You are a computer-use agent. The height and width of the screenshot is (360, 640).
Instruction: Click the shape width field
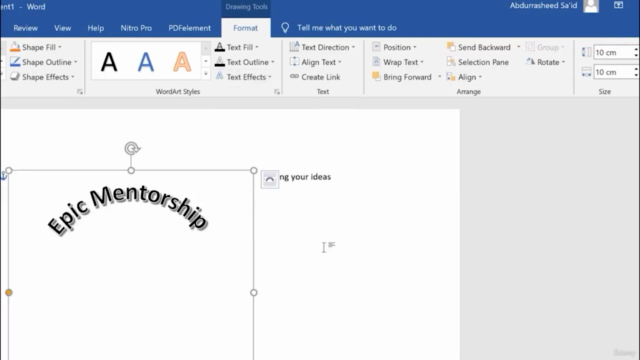pyautogui.click(x=613, y=72)
